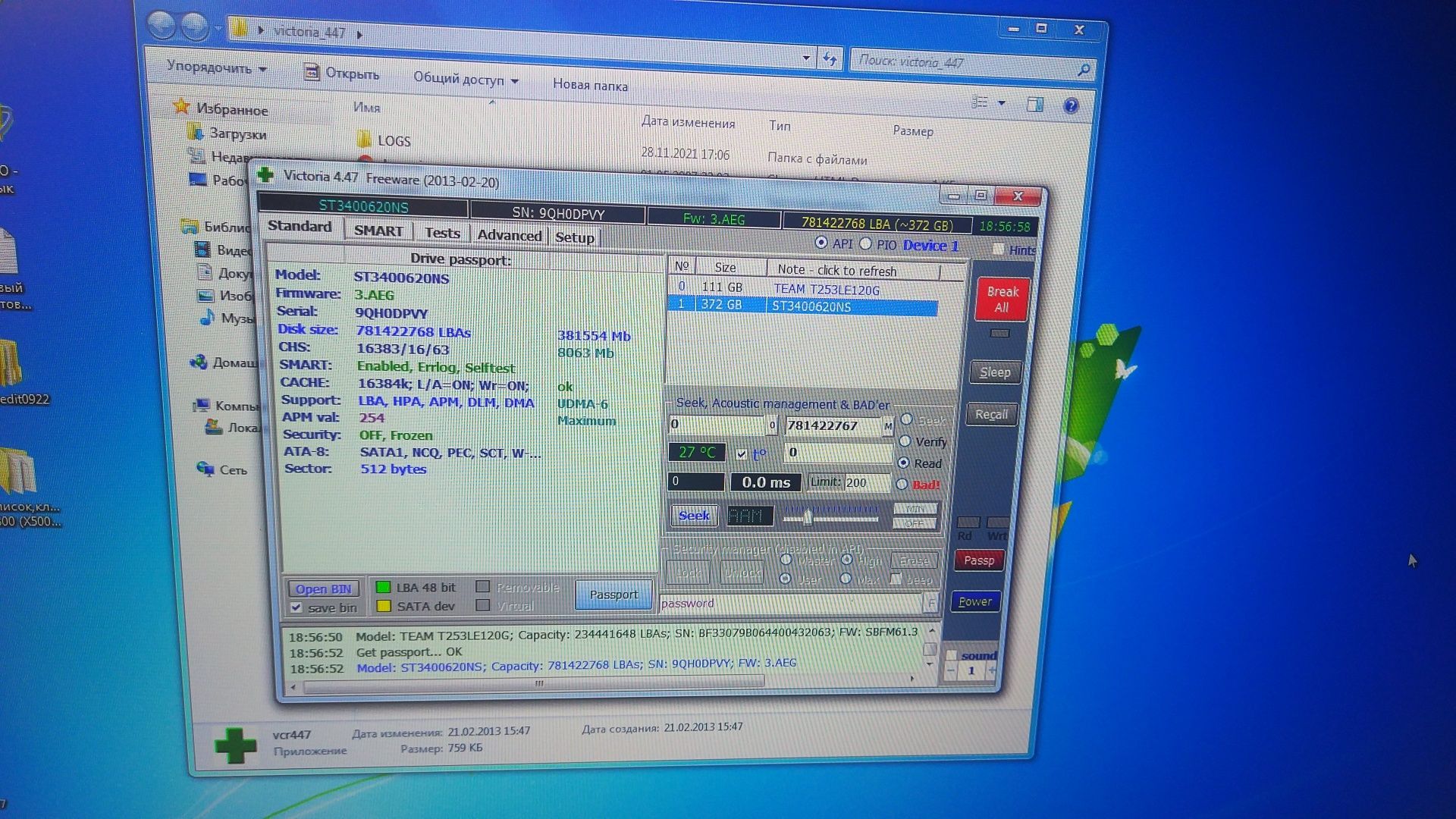Click the Limit value field

click(x=867, y=483)
